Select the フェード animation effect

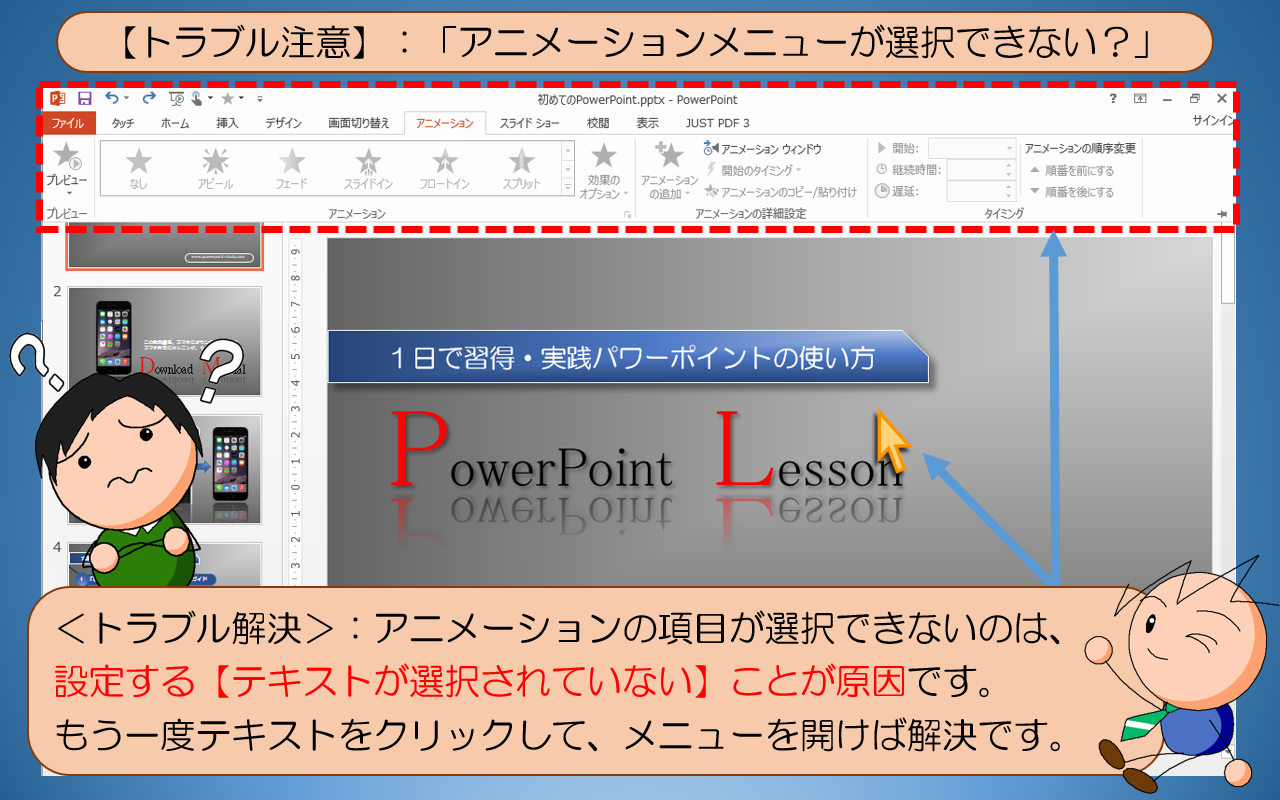click(292, 168)
